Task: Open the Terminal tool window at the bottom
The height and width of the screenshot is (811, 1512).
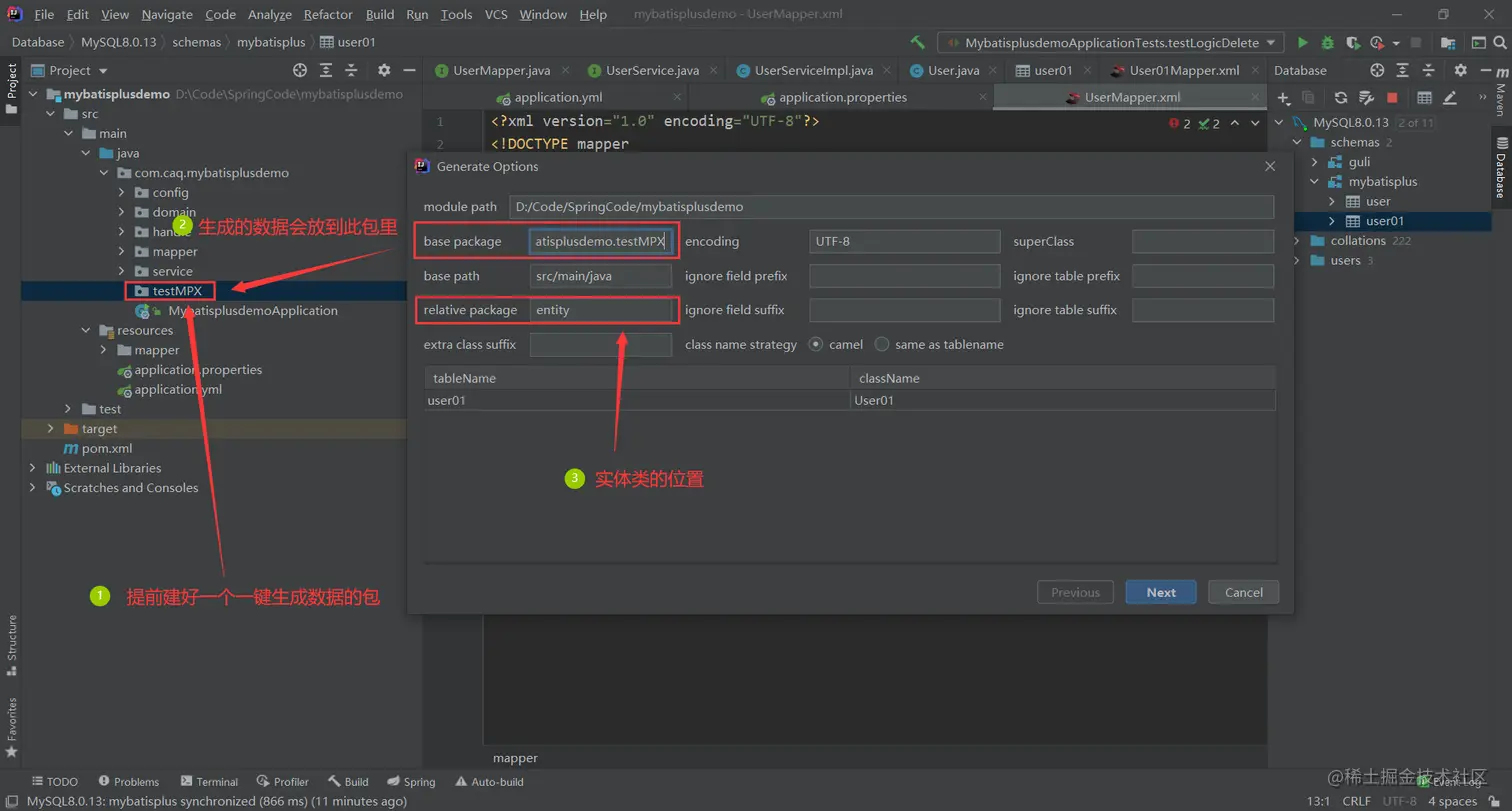Action: pos(209,782)
